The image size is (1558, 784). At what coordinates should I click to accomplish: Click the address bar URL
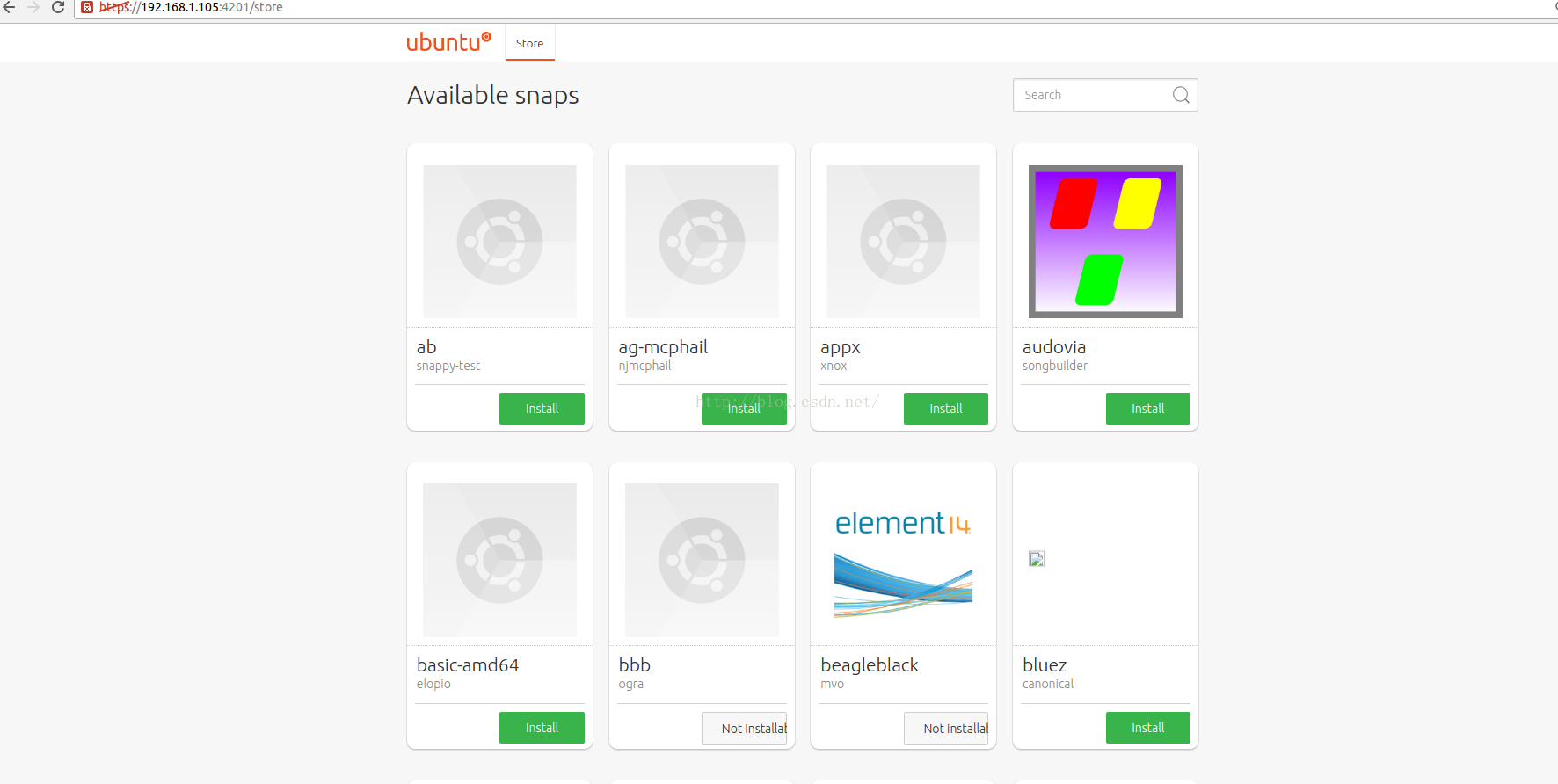191,7
